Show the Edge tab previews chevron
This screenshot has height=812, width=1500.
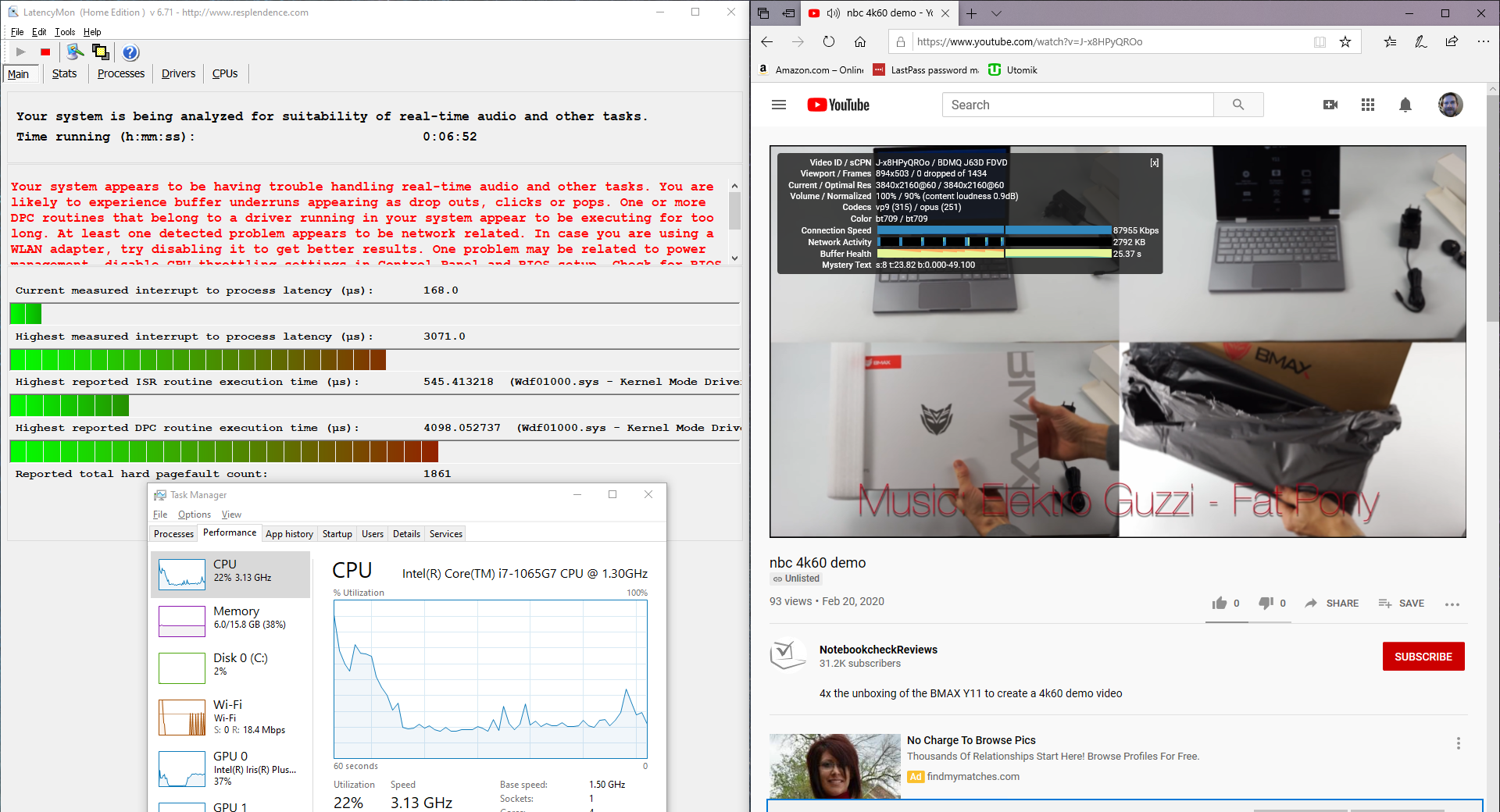click(996, 13)
